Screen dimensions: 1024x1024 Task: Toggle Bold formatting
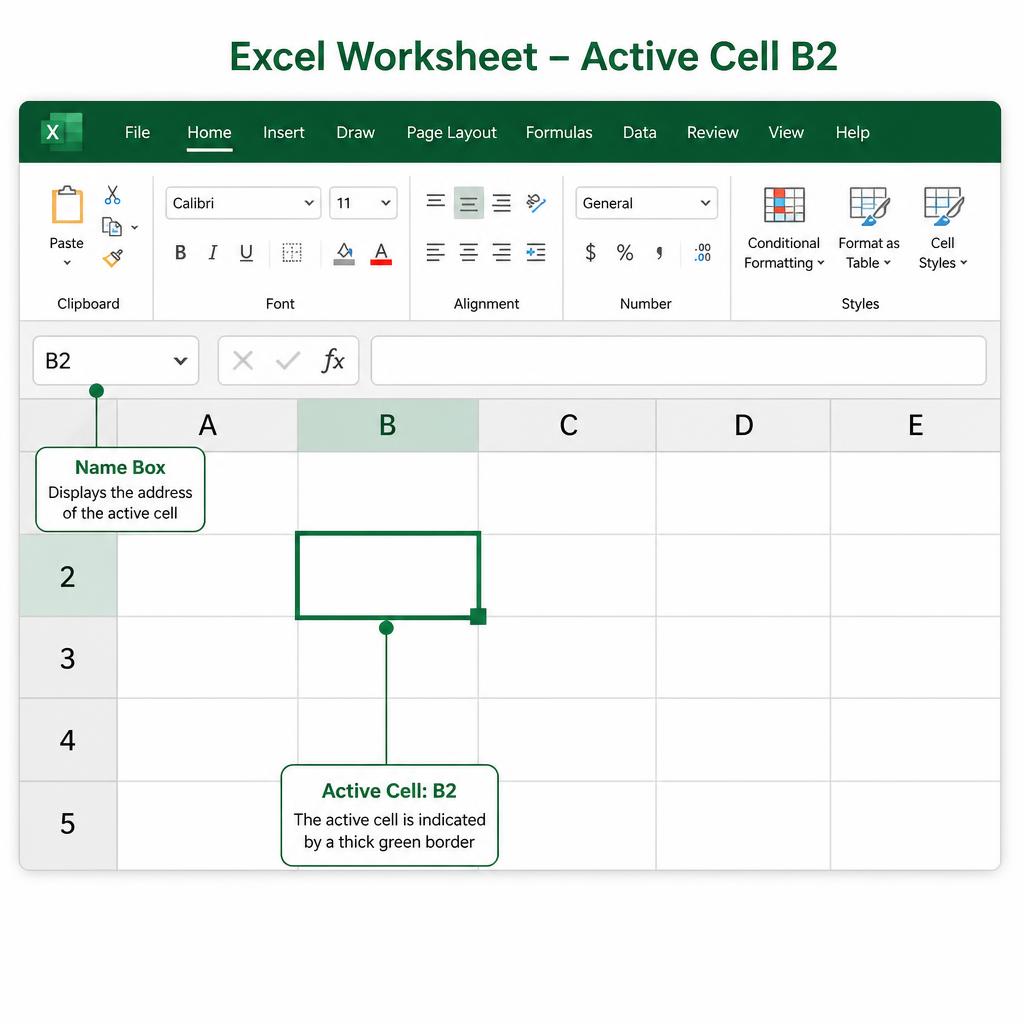pos(181,252)
